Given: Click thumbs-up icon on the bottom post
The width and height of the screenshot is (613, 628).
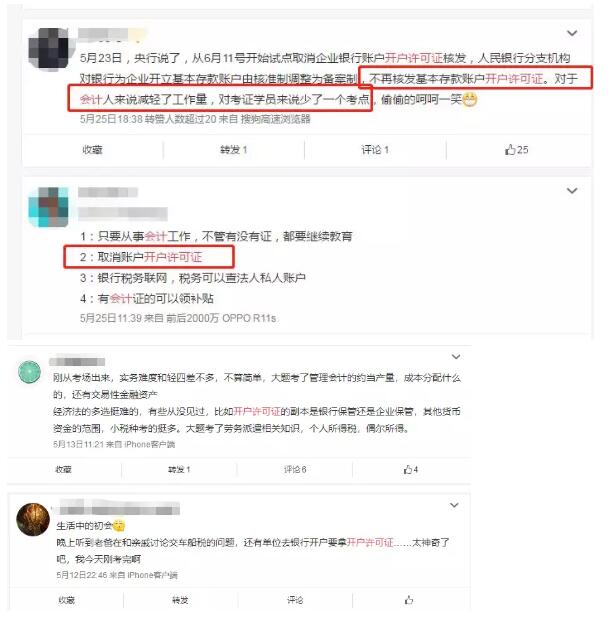Looking at the screenshot, I should (409, 600).
